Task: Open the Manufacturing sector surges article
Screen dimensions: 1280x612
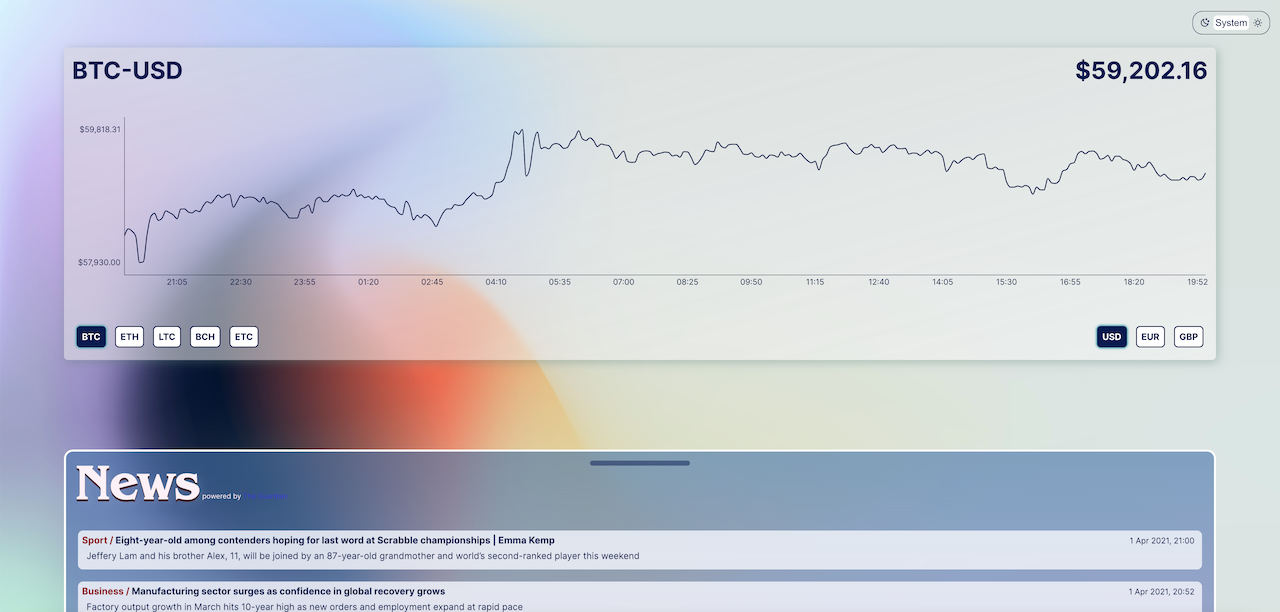Action: [x=640, y=597]
